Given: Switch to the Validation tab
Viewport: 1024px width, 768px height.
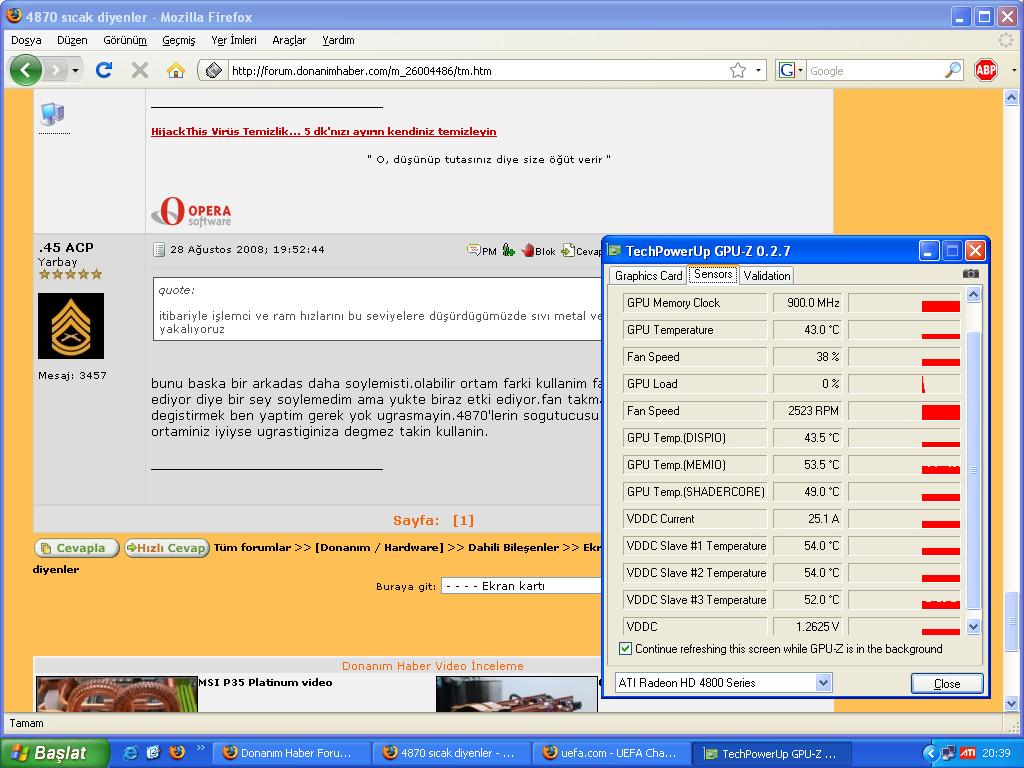Looking at the screenshot, I should click(x=767, y=276).
